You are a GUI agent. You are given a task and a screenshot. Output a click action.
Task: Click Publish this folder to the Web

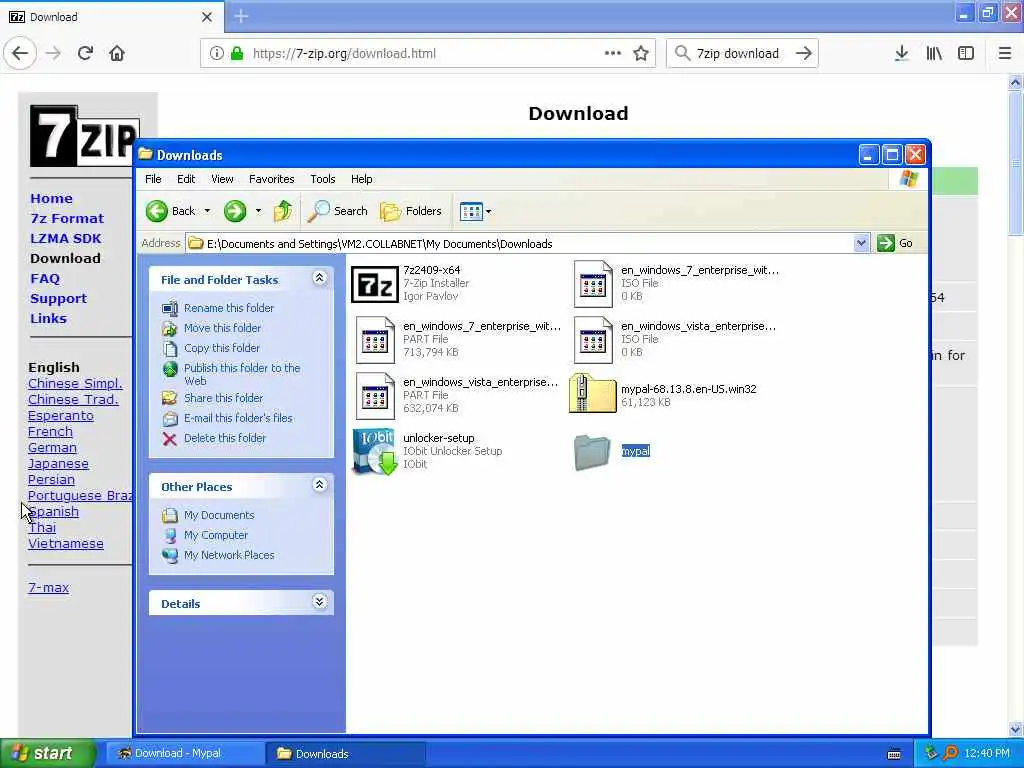click(x=242, y=374)
